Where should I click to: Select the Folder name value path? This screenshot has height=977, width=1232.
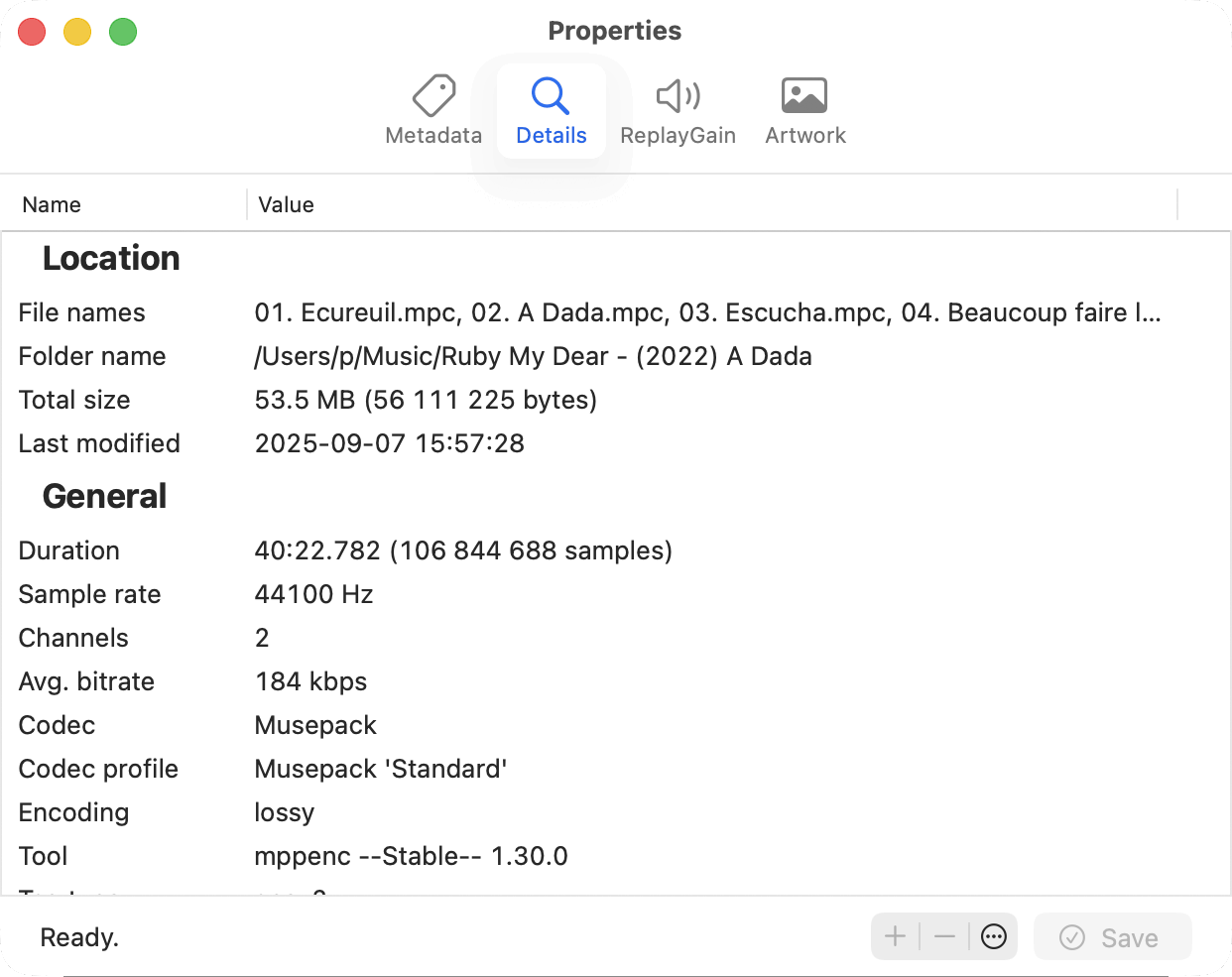tap(533, 356)
